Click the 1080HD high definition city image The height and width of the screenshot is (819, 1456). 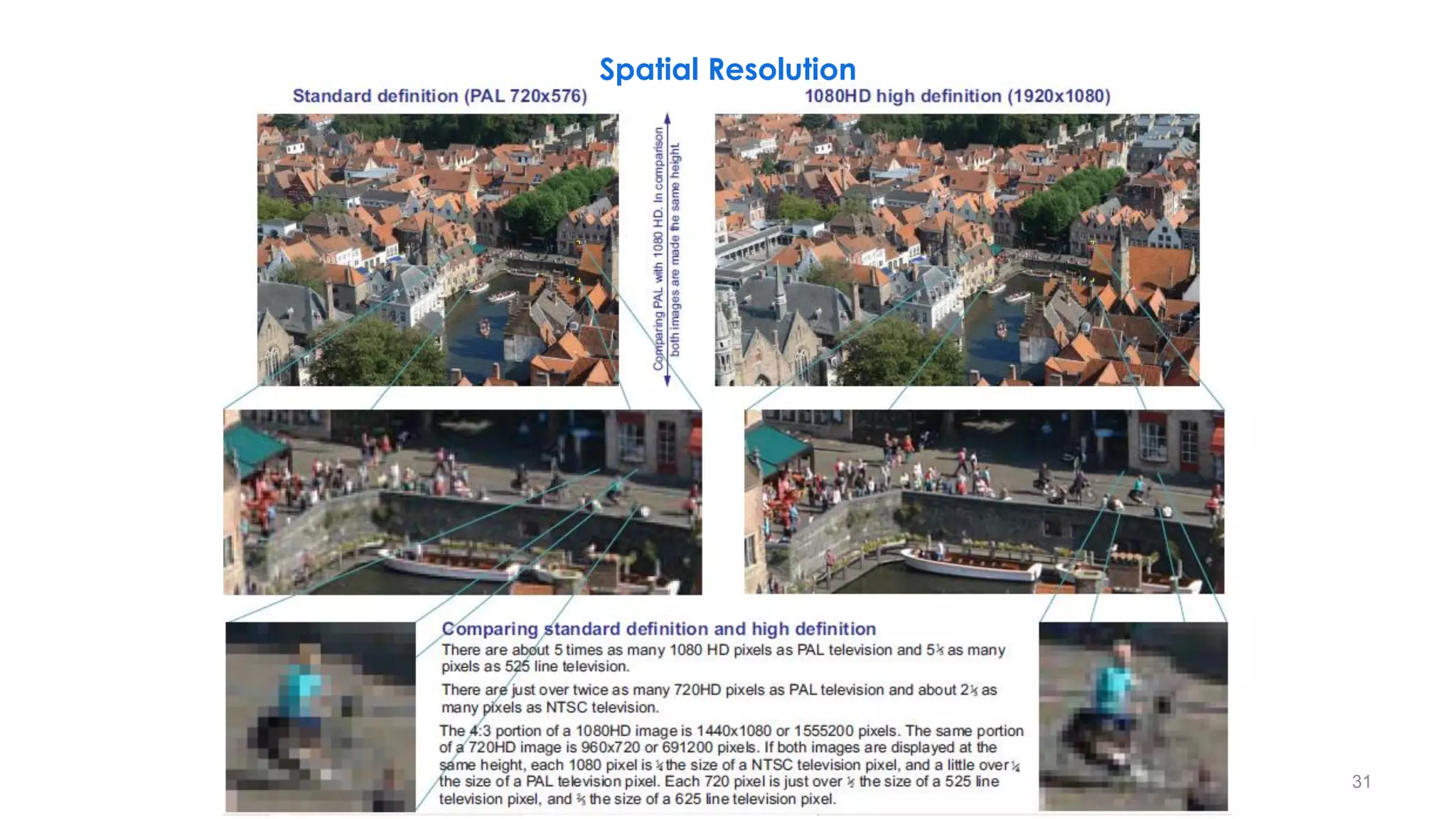957,250
